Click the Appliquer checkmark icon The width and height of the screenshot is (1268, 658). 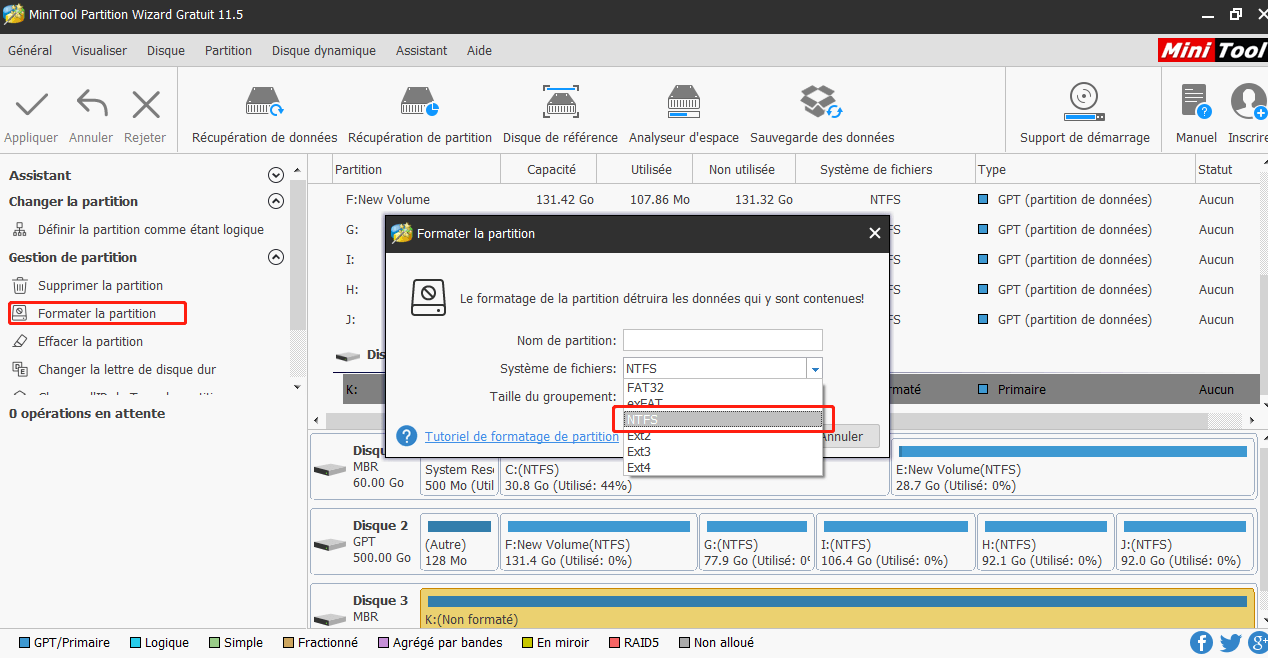[x=32, y=104]
